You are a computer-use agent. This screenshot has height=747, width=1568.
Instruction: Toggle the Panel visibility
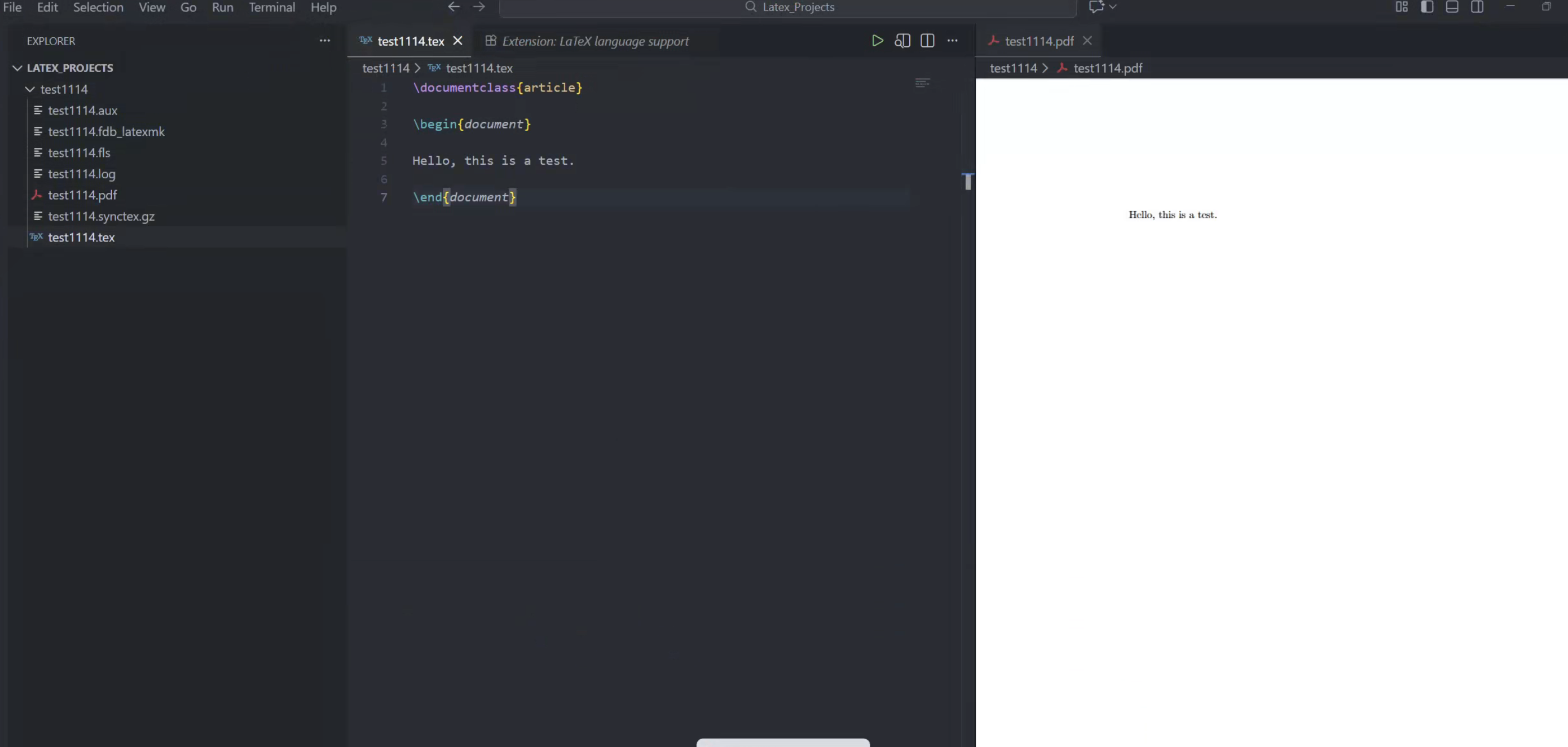1453,7
